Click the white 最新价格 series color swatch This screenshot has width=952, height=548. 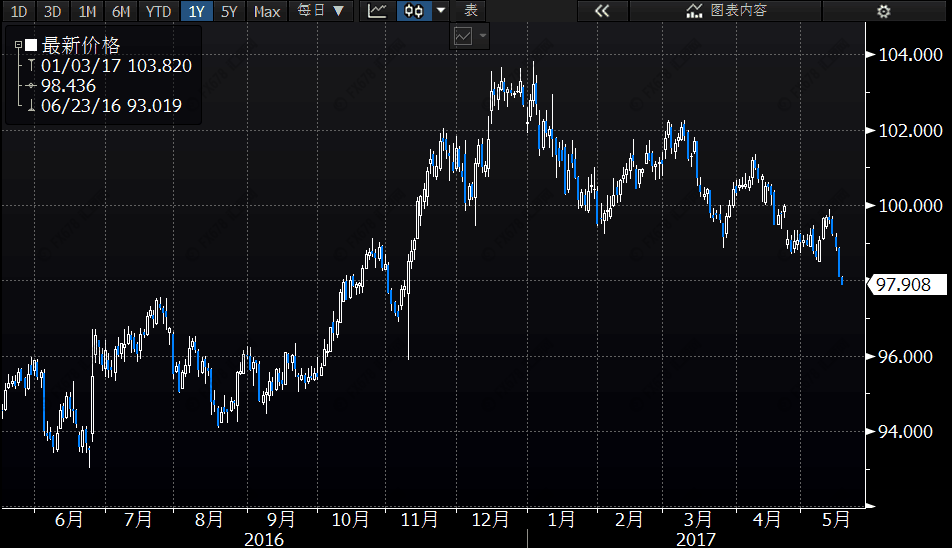(31, 45)
